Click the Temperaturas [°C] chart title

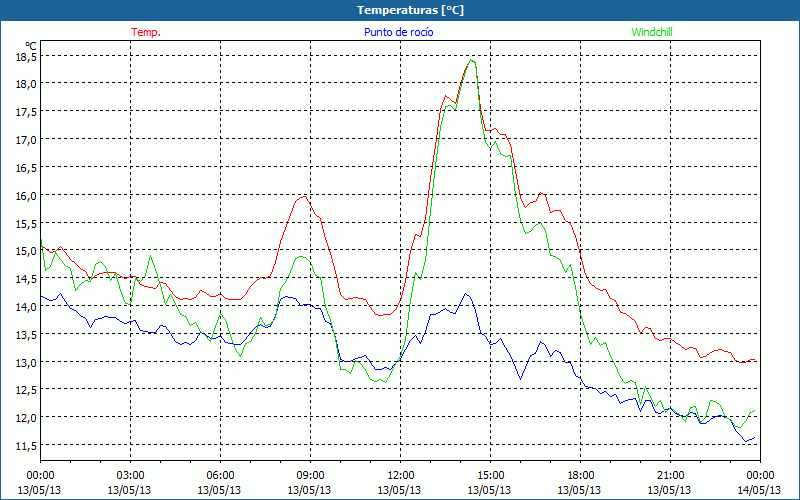[x=410, y=10]
